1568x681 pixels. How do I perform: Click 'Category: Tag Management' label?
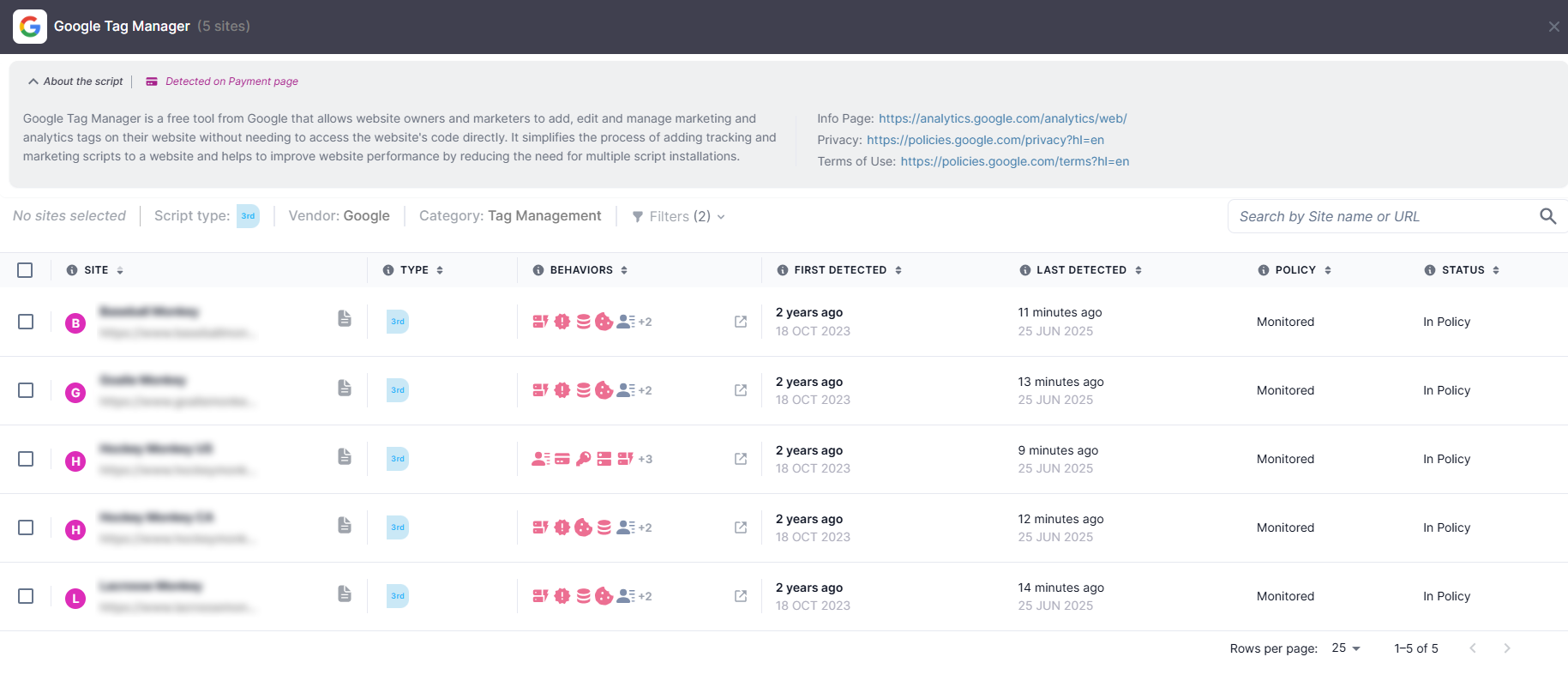[x=510, y=216]
